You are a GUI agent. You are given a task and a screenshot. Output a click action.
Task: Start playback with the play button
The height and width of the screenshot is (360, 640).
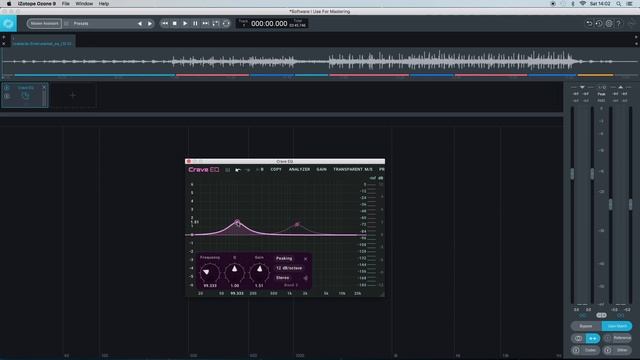pos(185,24)
